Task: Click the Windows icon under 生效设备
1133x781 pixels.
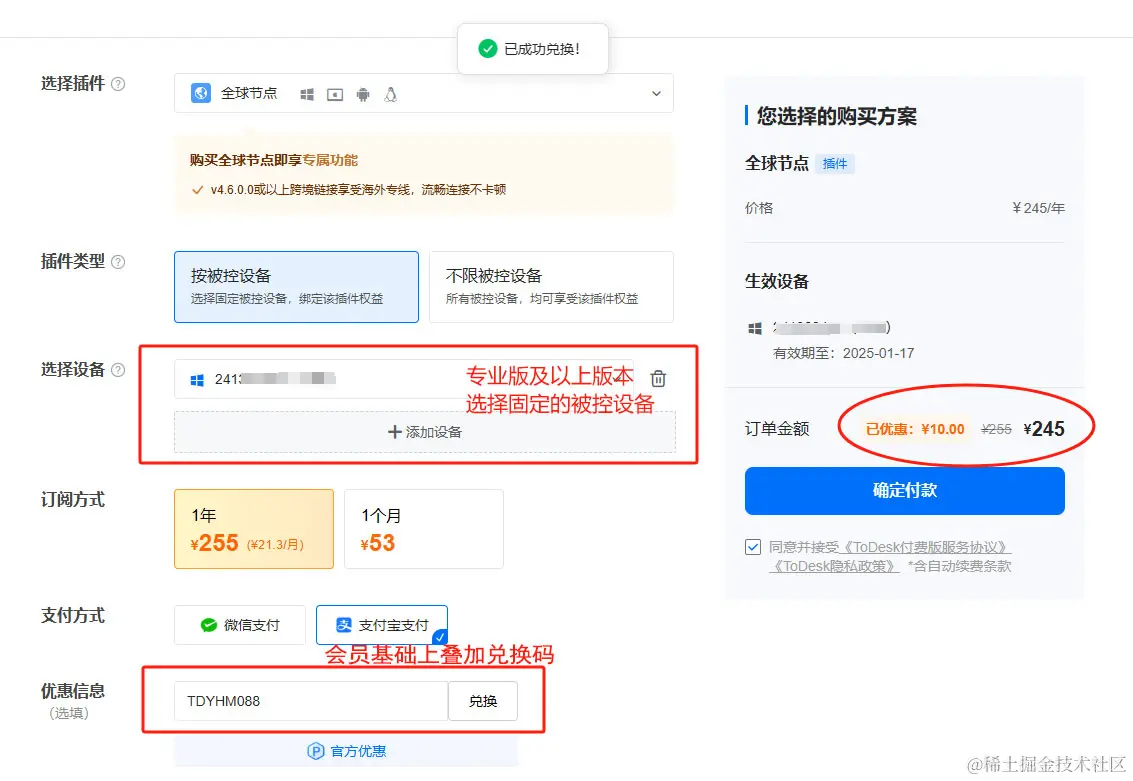Action: click(x=755, y=329)
